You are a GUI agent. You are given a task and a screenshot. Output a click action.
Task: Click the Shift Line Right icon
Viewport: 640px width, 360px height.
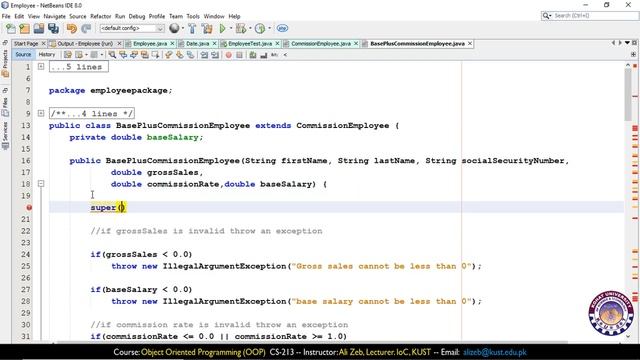coord(215,54)
